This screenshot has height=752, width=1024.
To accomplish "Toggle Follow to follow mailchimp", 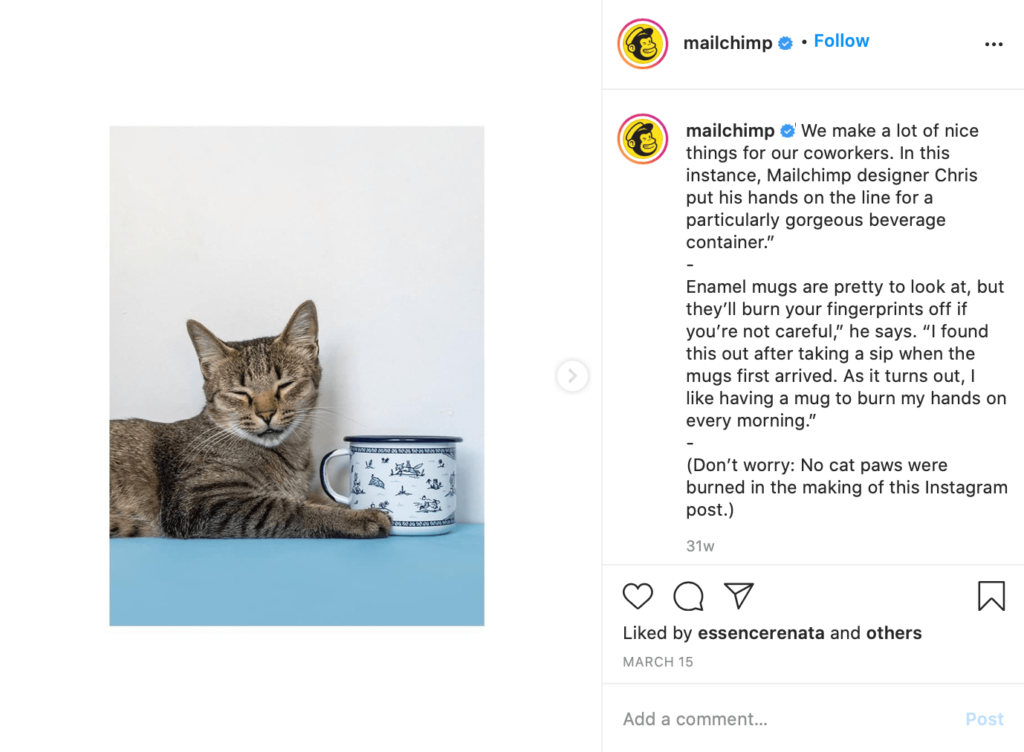I will coord(841,41).
